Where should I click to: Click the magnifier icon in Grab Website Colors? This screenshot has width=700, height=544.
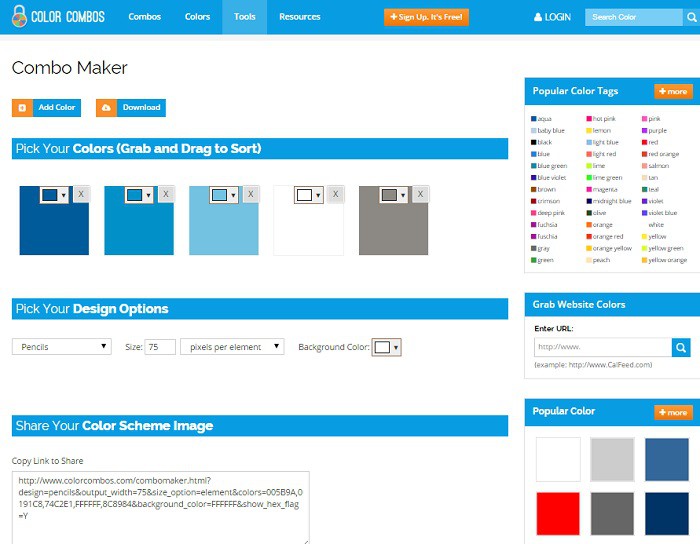point(681,348)
